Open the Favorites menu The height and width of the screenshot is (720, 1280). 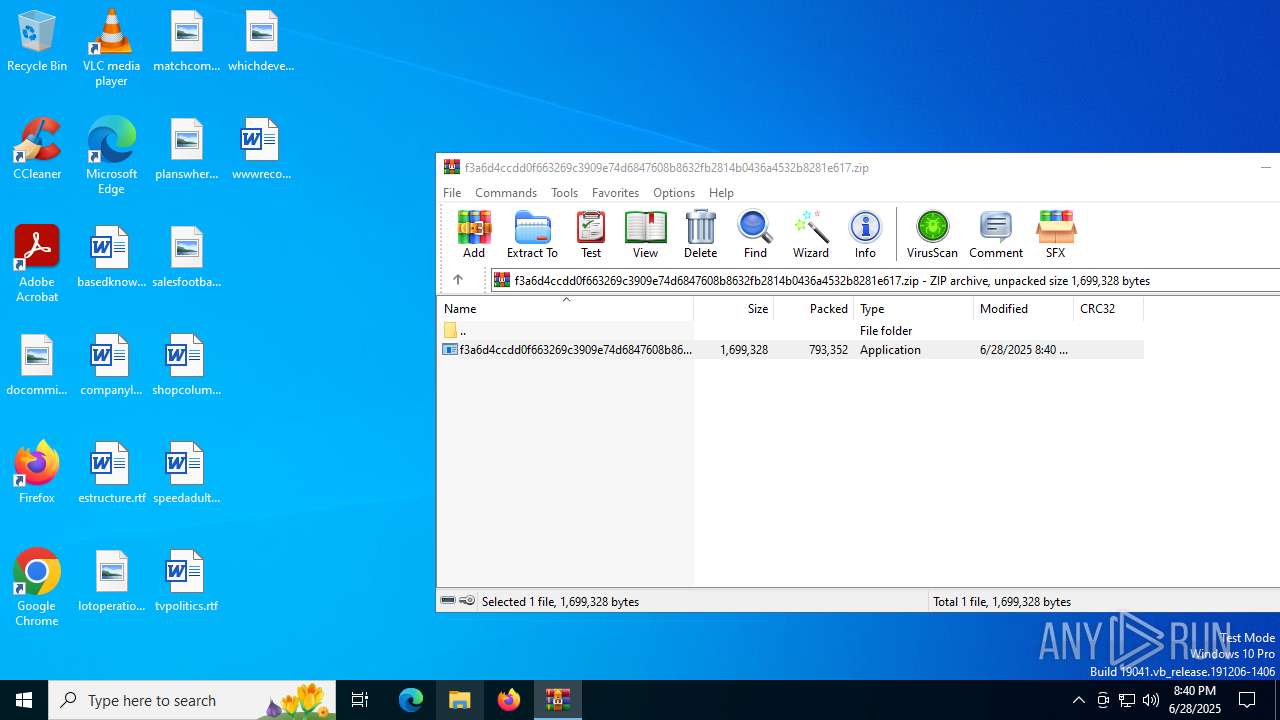coord(615,192)
